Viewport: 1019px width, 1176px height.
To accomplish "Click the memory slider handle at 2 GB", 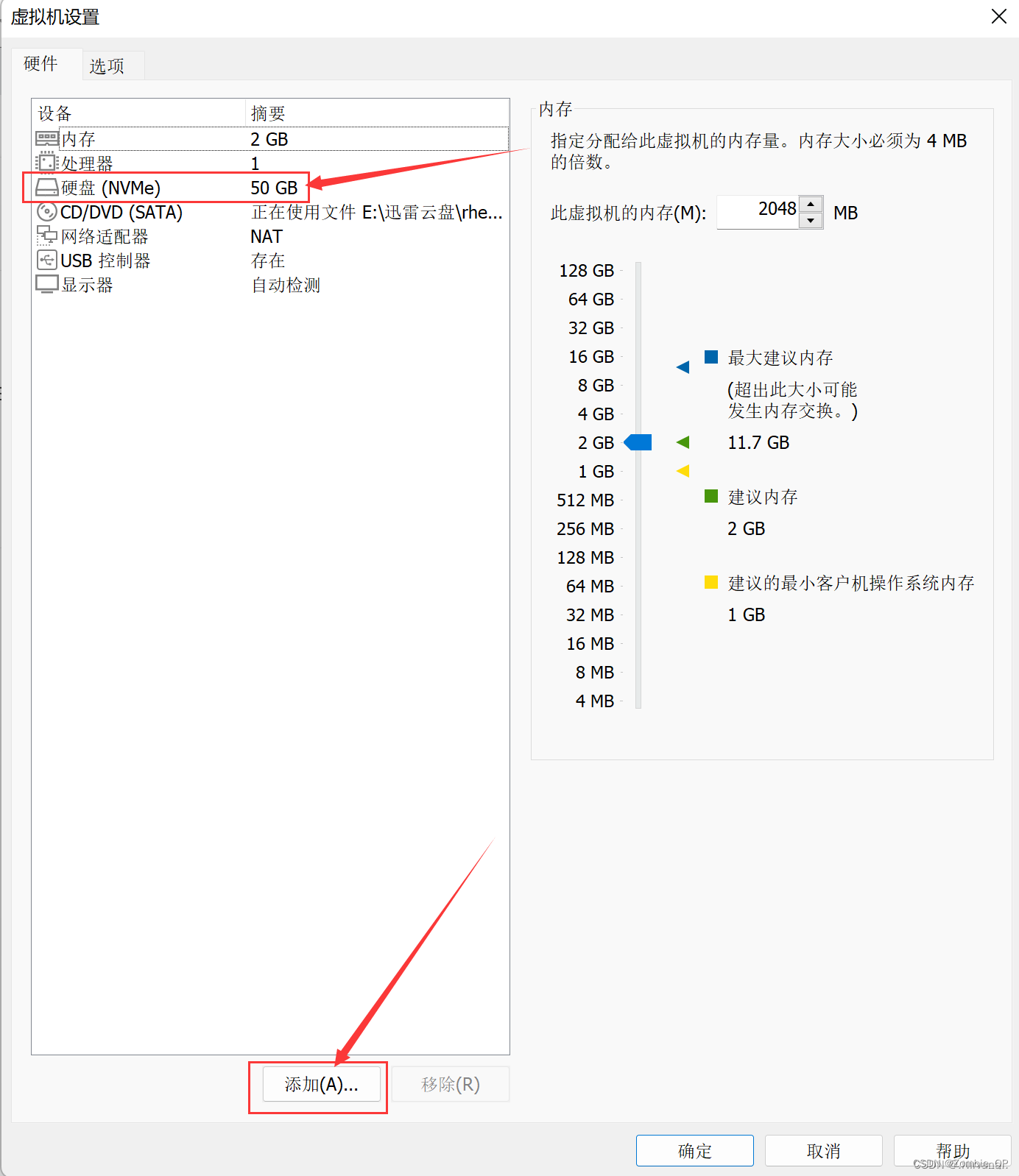I will pyautogui.click(x=638, y=442).
